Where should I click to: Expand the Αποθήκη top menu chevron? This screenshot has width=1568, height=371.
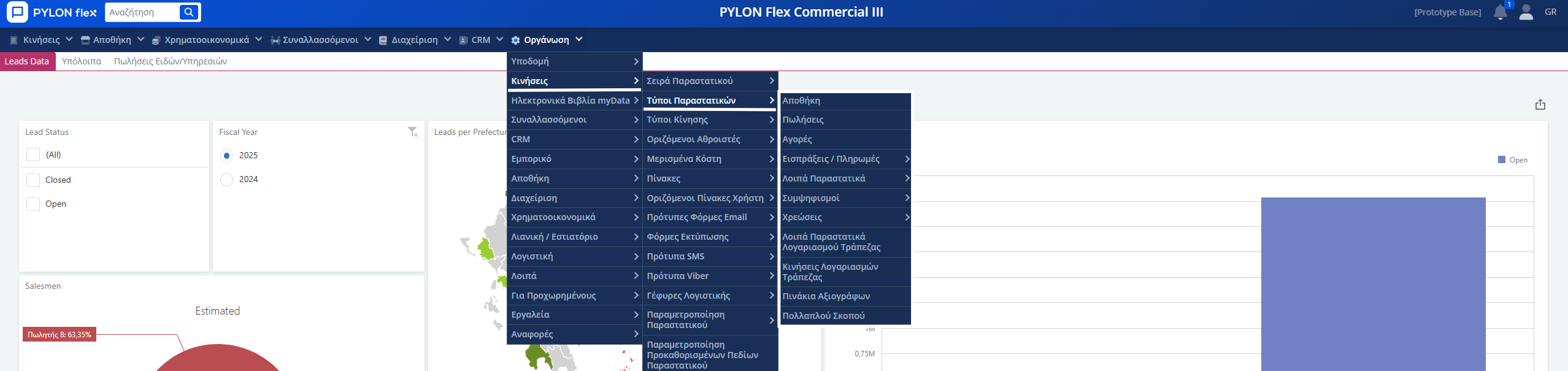coord(140,39)
